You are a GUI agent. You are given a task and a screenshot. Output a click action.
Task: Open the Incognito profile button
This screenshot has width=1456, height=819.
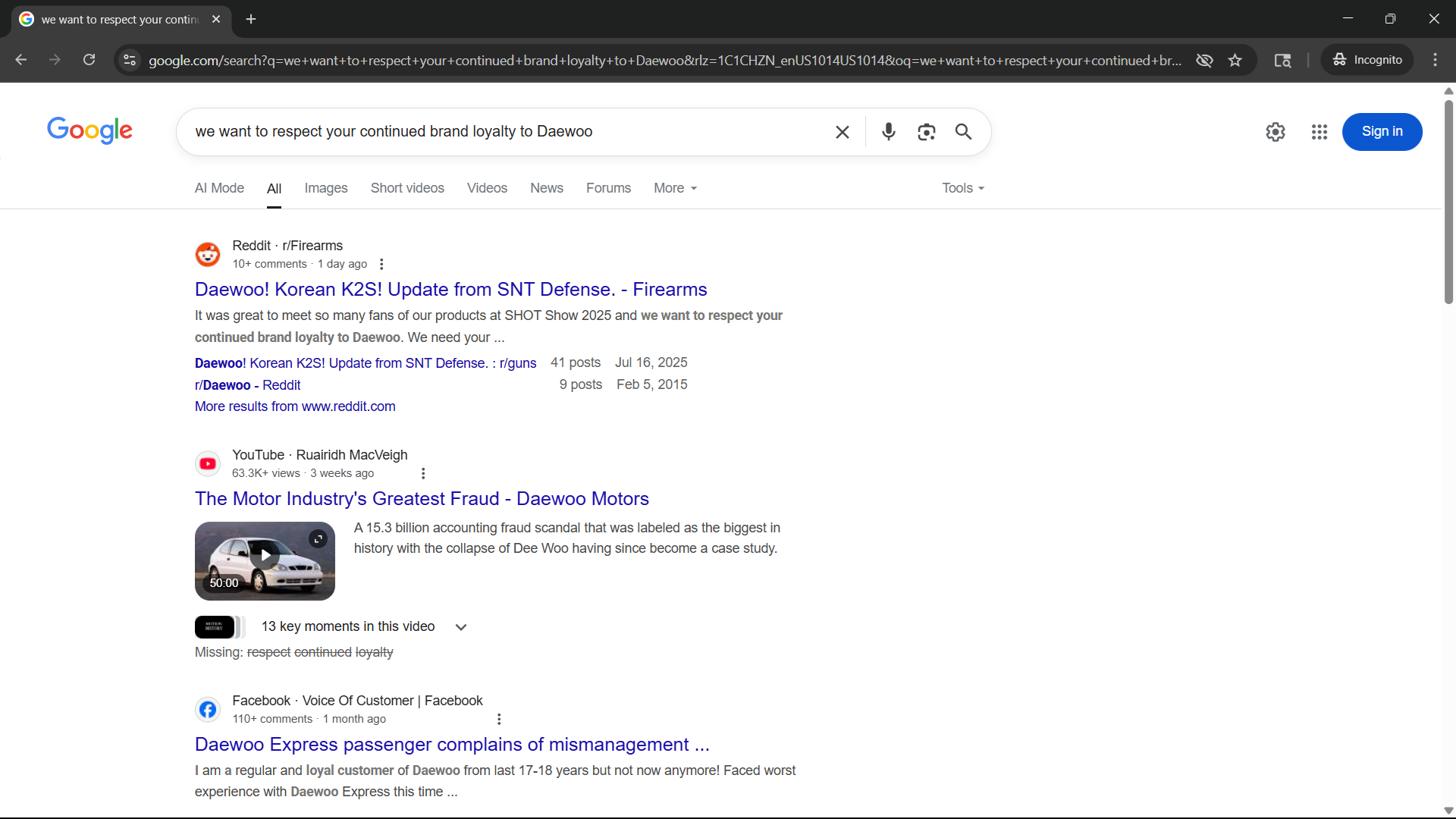point(1367,60)
